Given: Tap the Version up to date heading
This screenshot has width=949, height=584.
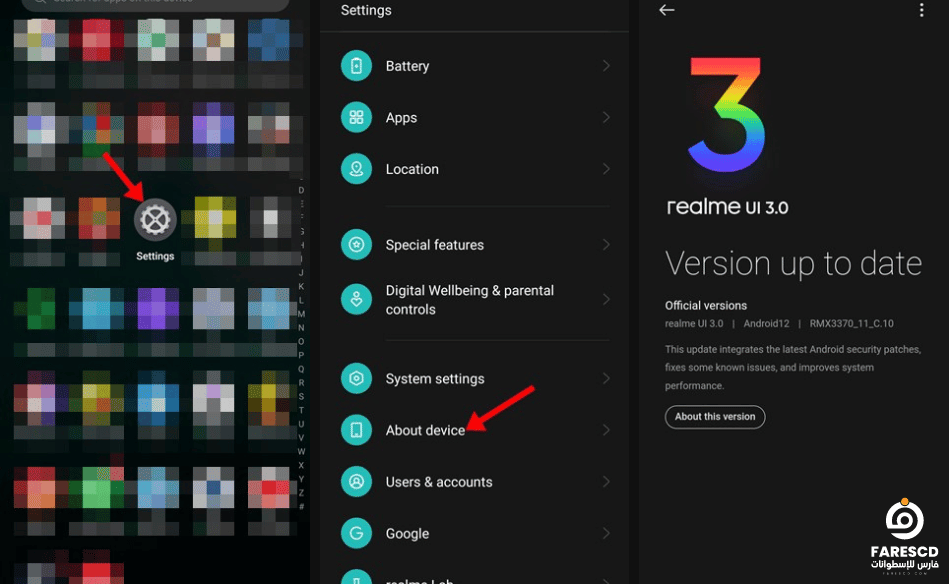Looking at the screenshot, I should coord(793,263).
